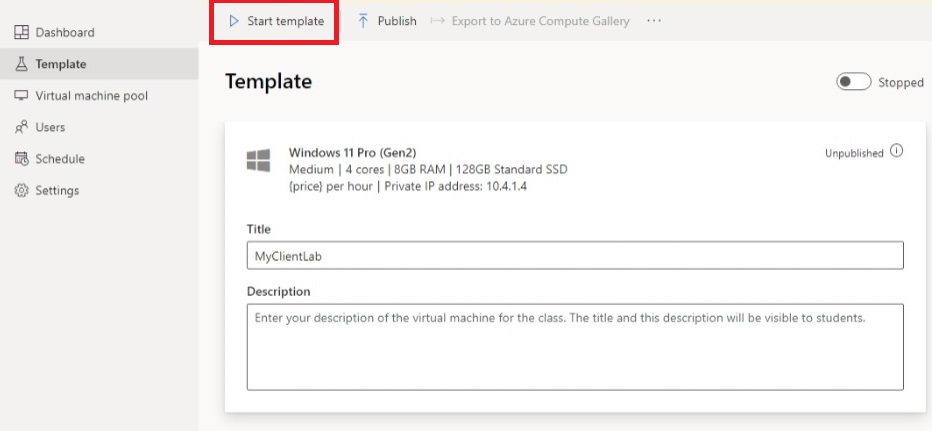Click the Template flask icon
The height and width of the screenshot is (431, 932).
click(21, 64)
